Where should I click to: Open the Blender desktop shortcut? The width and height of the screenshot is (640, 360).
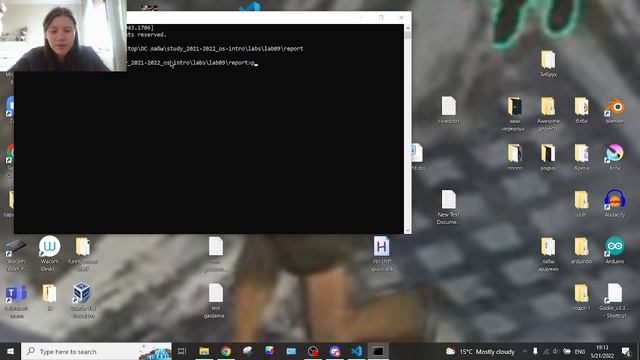615,111
